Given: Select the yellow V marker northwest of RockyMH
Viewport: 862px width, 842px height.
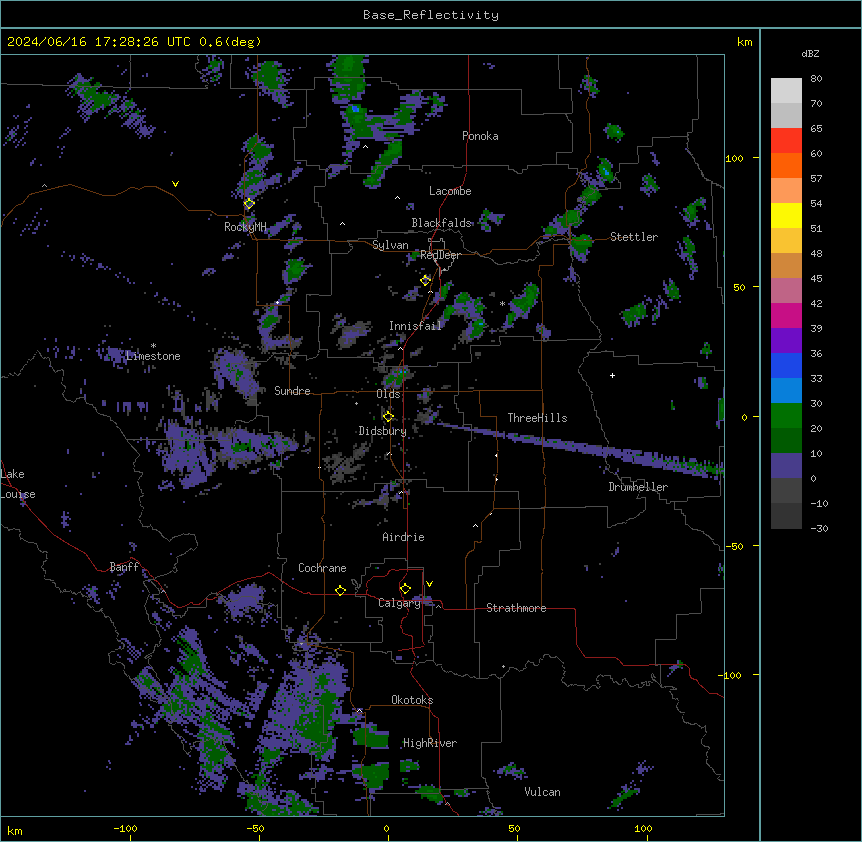Looking at the screenshot, I should [175, 184].
